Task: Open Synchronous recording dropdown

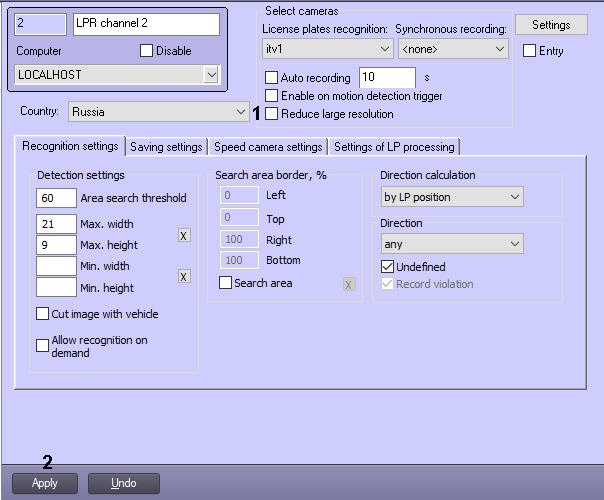Action: (x=452, y=48)
